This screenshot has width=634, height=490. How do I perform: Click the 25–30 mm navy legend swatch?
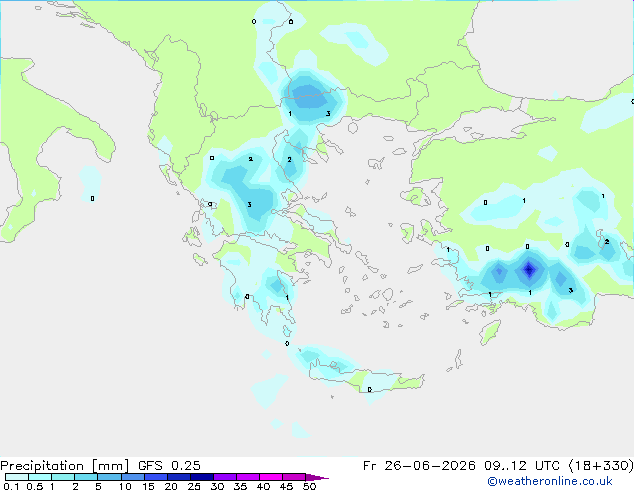[x=202, y=477]
